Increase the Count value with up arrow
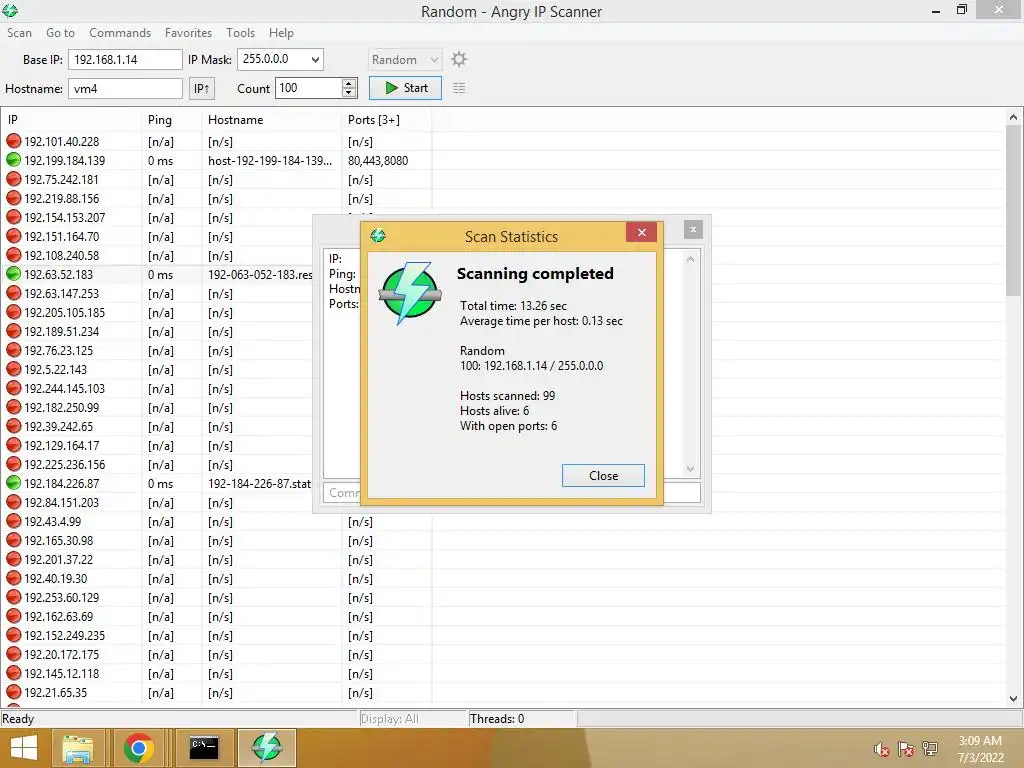The width and height of the screenshot is (1024, 768). [349, 84]
